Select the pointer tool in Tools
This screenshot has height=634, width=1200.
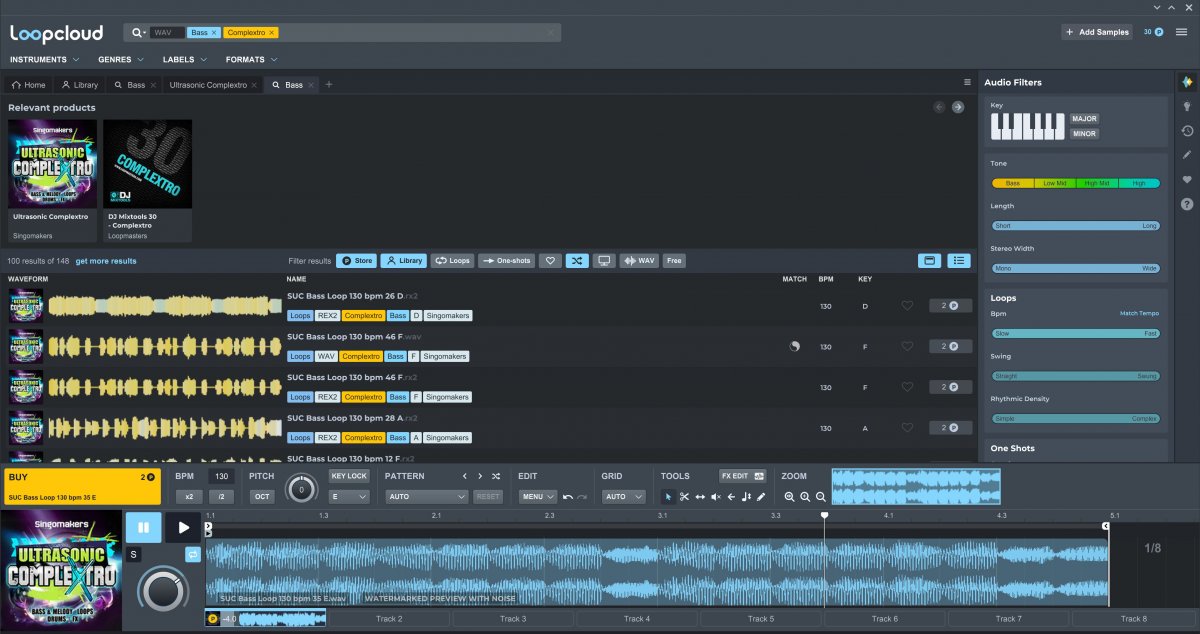click(x=669, y=497)
